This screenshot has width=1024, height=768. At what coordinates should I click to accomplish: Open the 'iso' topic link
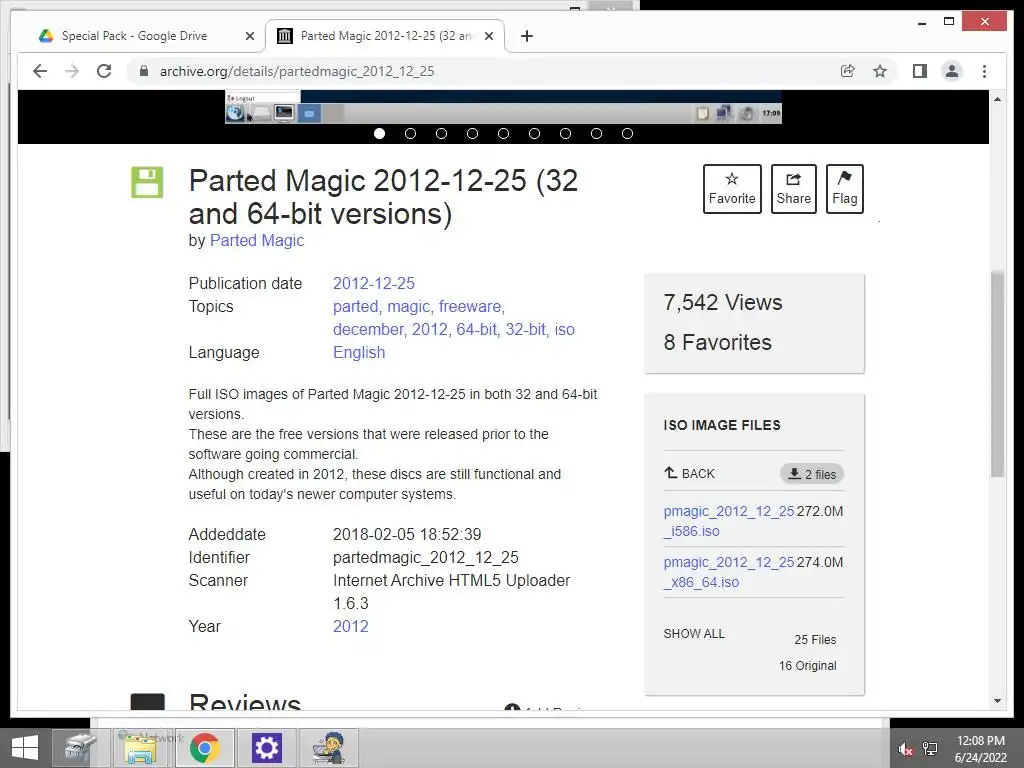tap(565, 329)
